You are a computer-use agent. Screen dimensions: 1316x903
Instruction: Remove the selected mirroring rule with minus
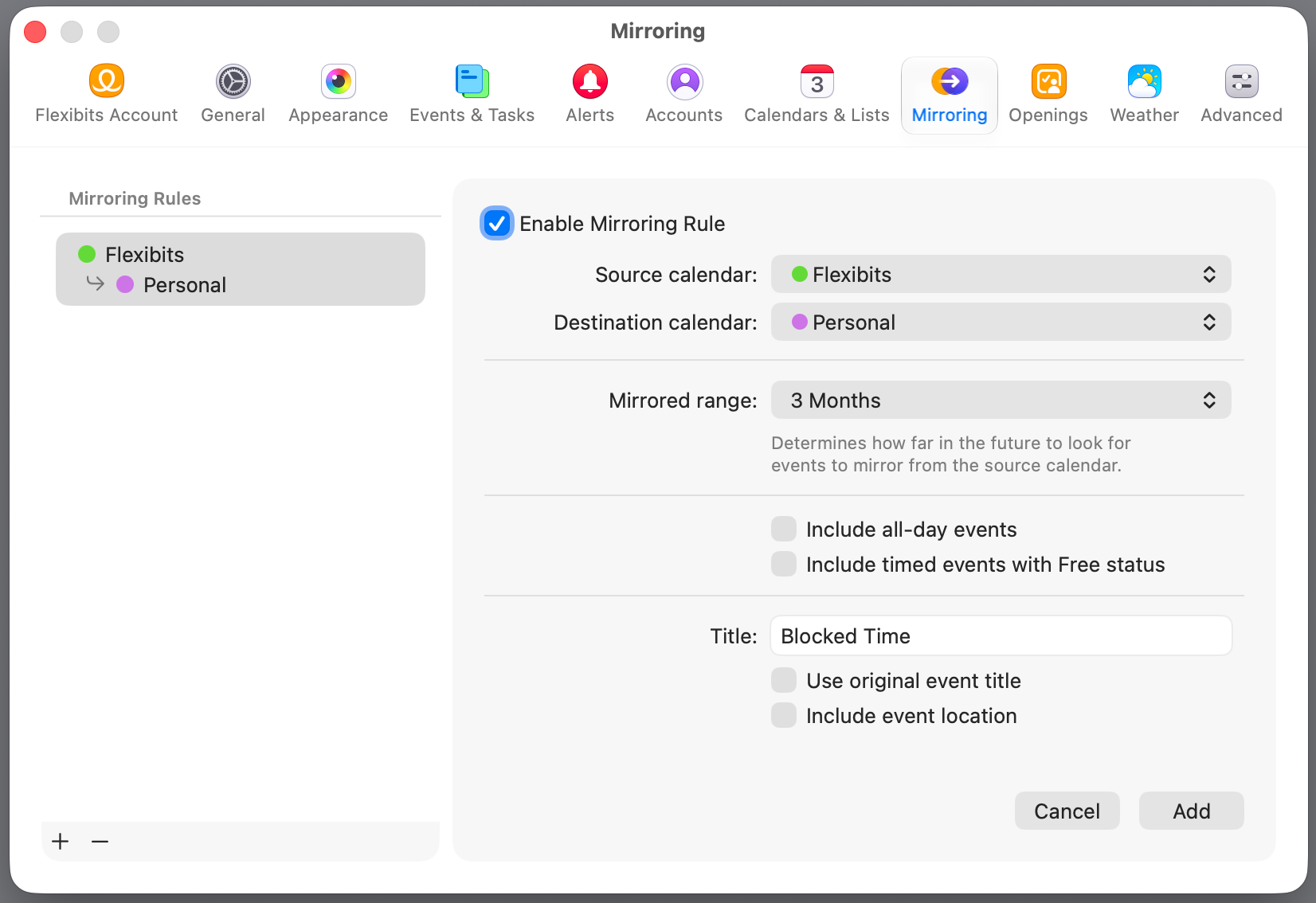point(100,842)
